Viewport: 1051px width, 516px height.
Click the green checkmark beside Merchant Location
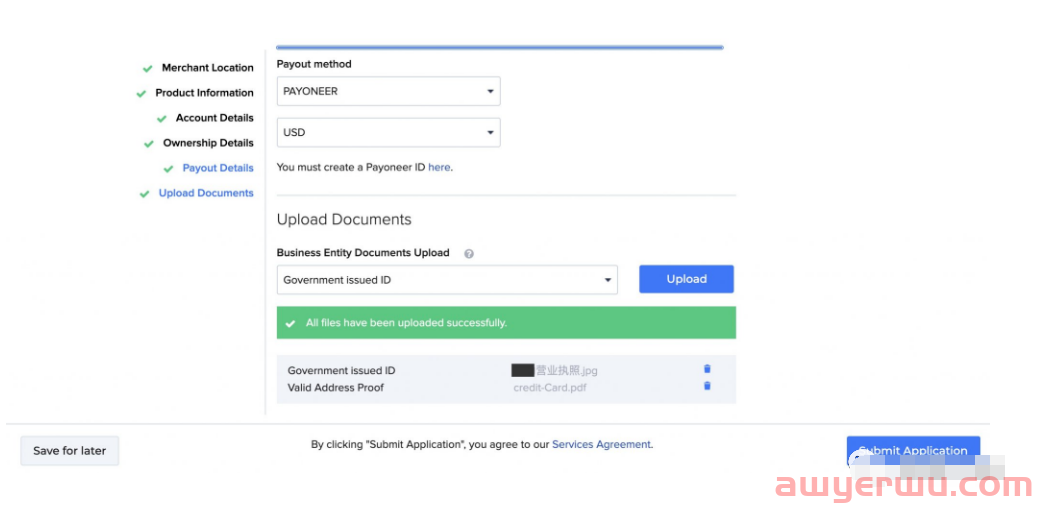click(148, 69)
